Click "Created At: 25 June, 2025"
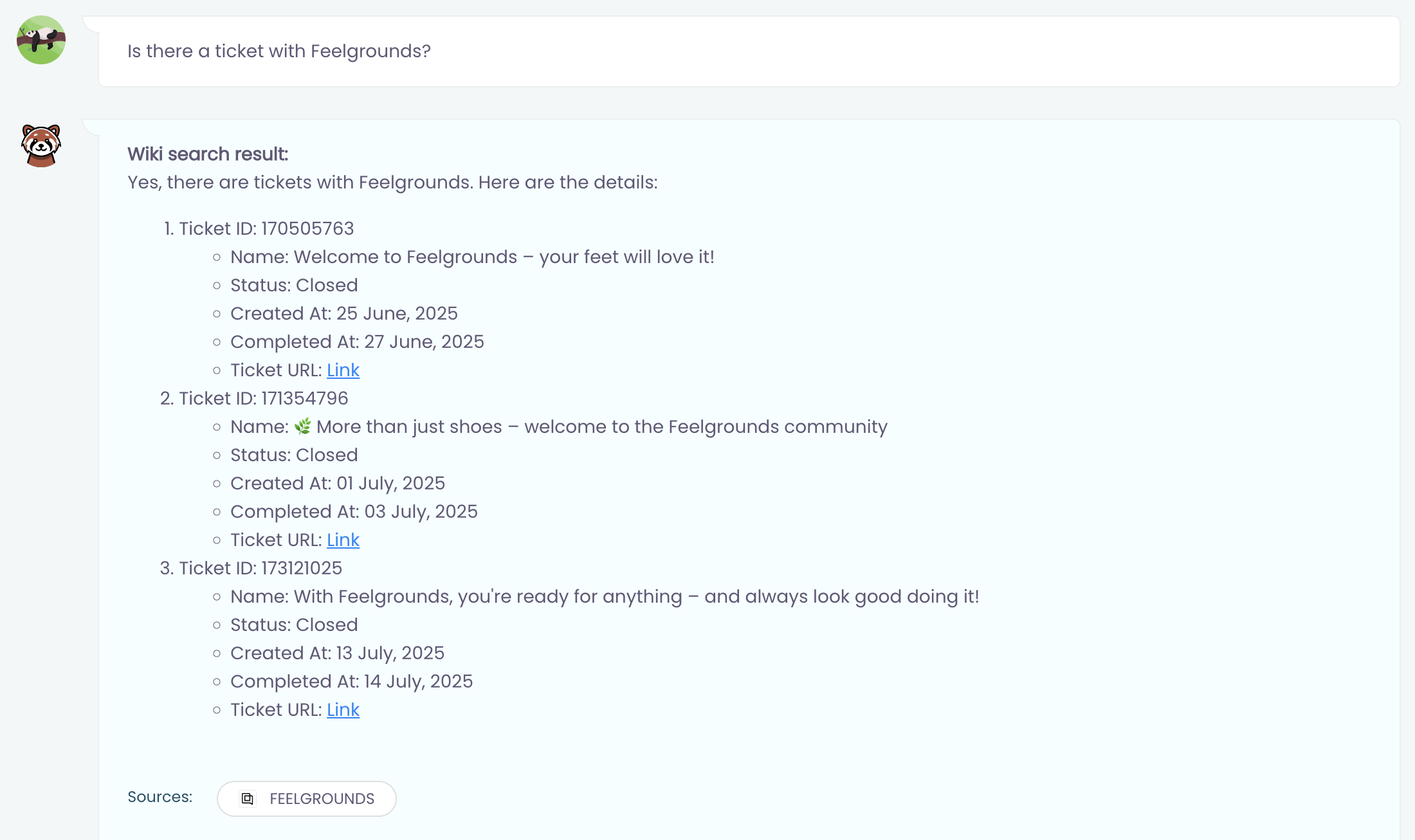This screenshot has height=840, width=1415. pos(344,313)
